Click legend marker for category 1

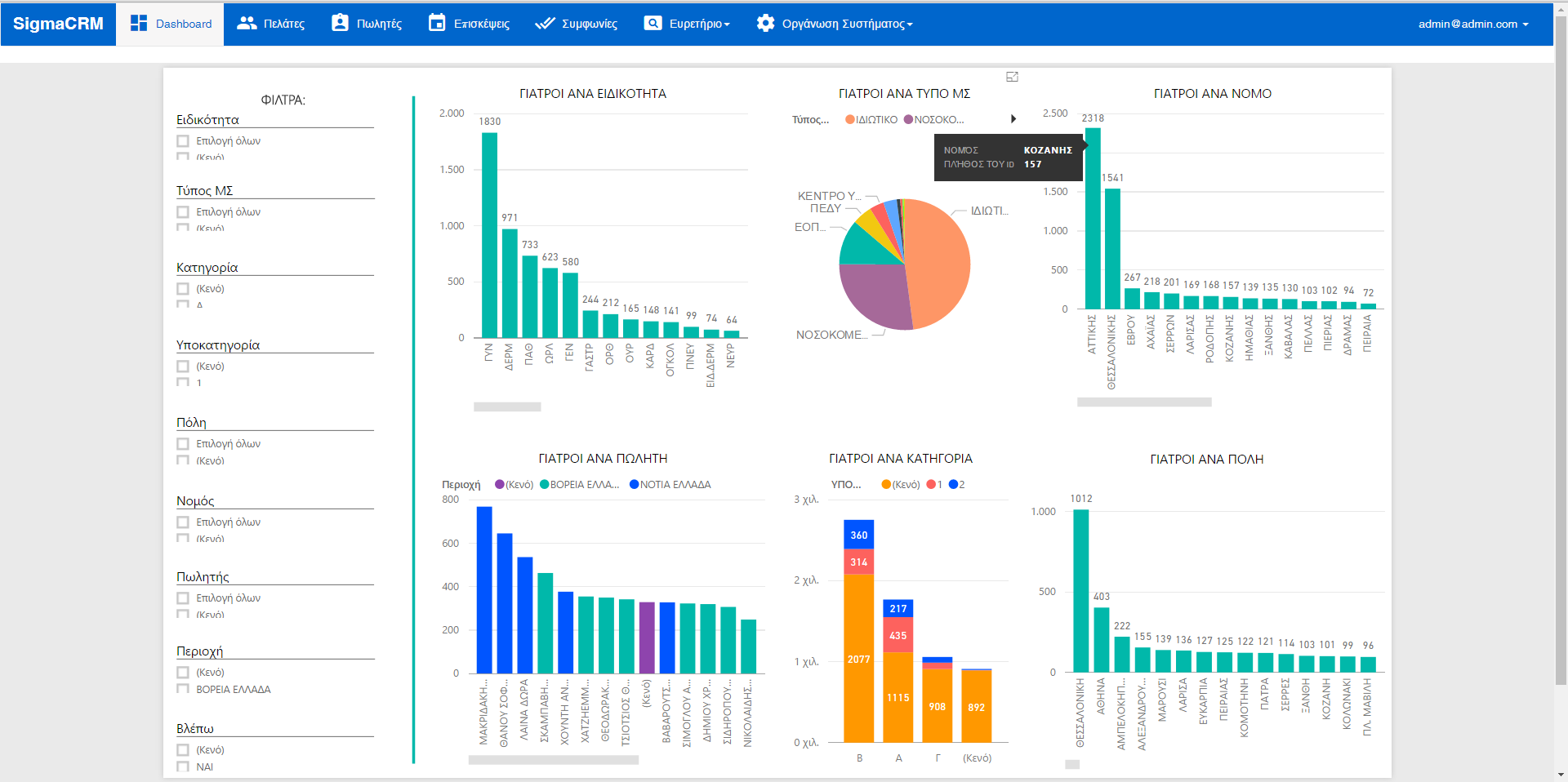(930, 484)
